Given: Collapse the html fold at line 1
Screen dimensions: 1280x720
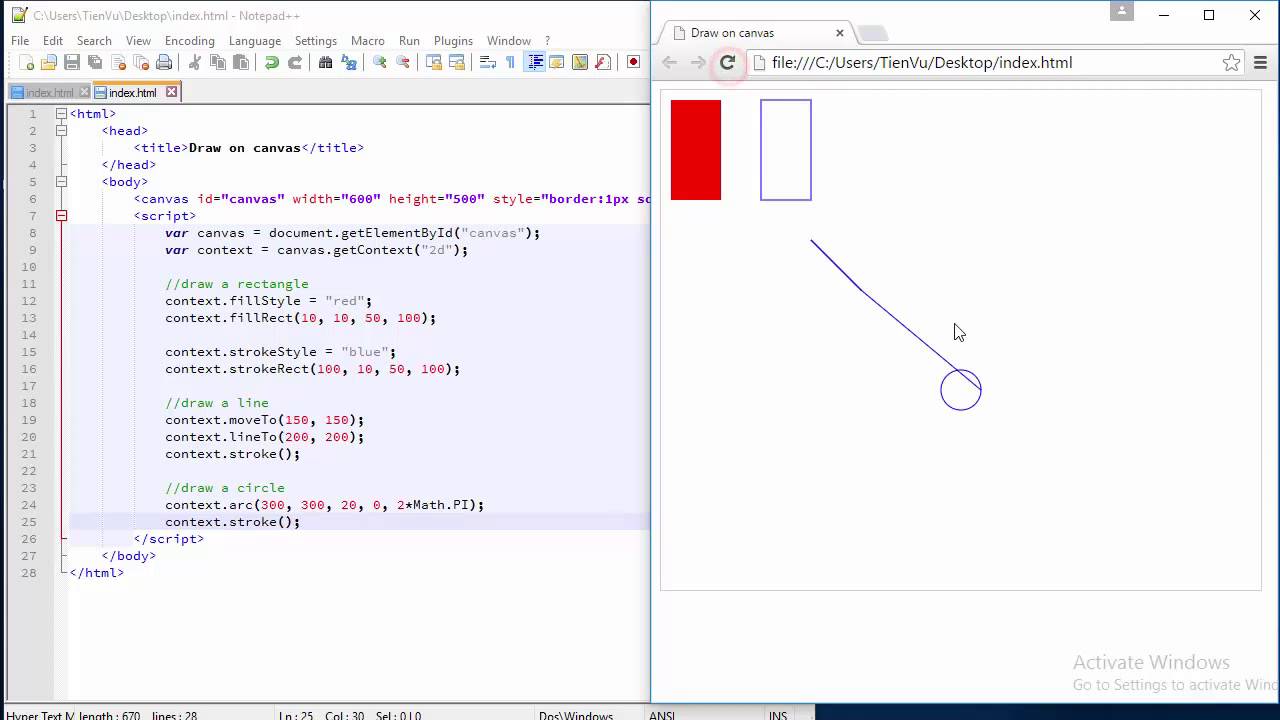Looking at the screenshot, I should 61,114.
